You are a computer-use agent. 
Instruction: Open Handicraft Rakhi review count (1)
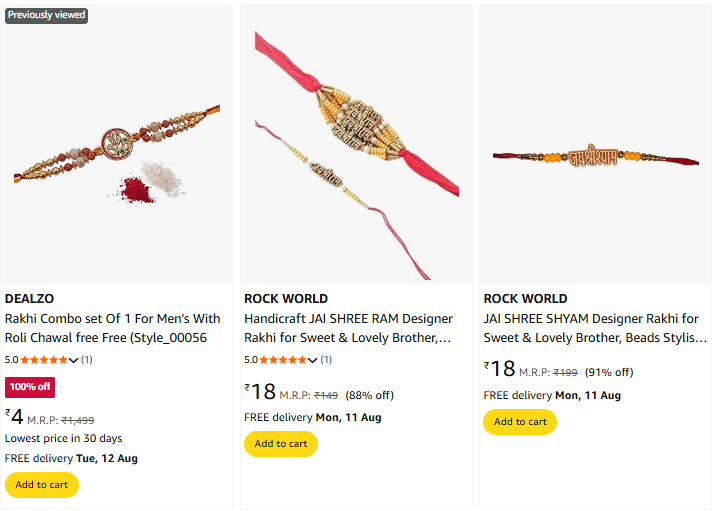[x=326, y=360]
